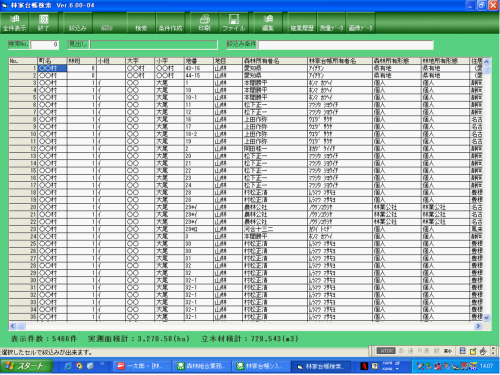Open the 編集 edit toolbar icon
500x375 pixels.
[268, 23]
